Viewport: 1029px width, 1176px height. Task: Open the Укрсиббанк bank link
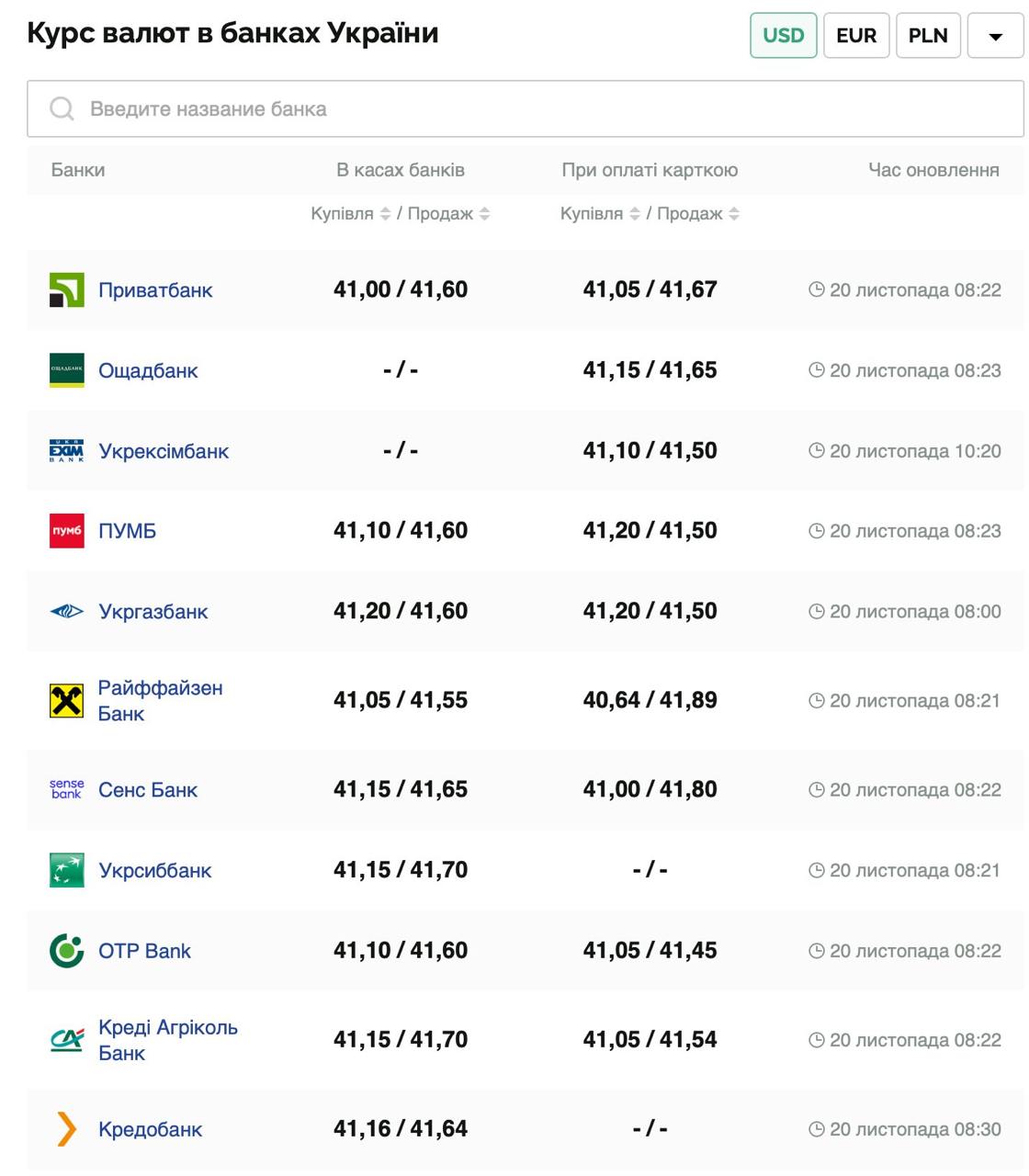[x=154, y=871]
